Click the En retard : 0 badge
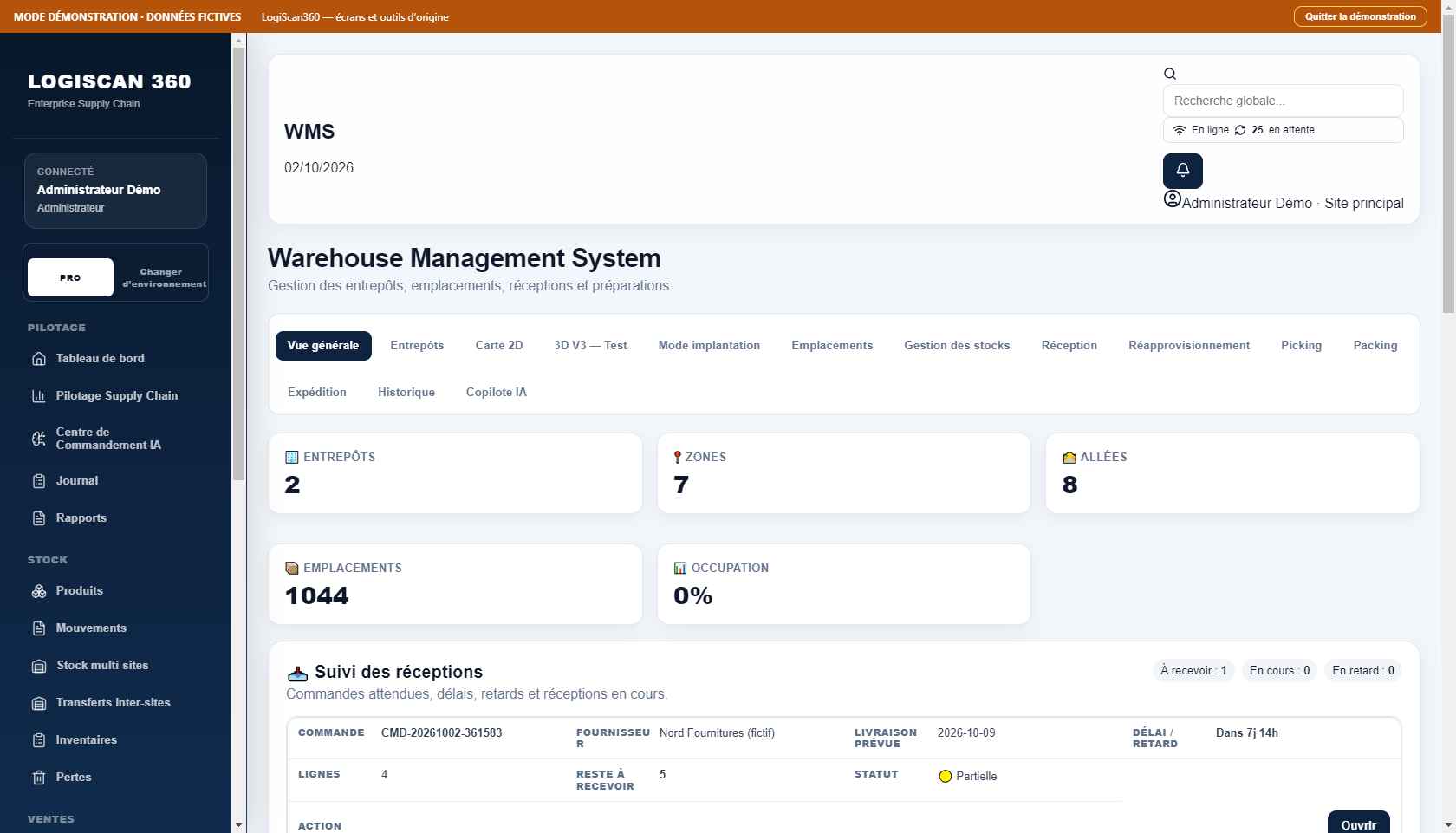 (x=1363, y=670)
